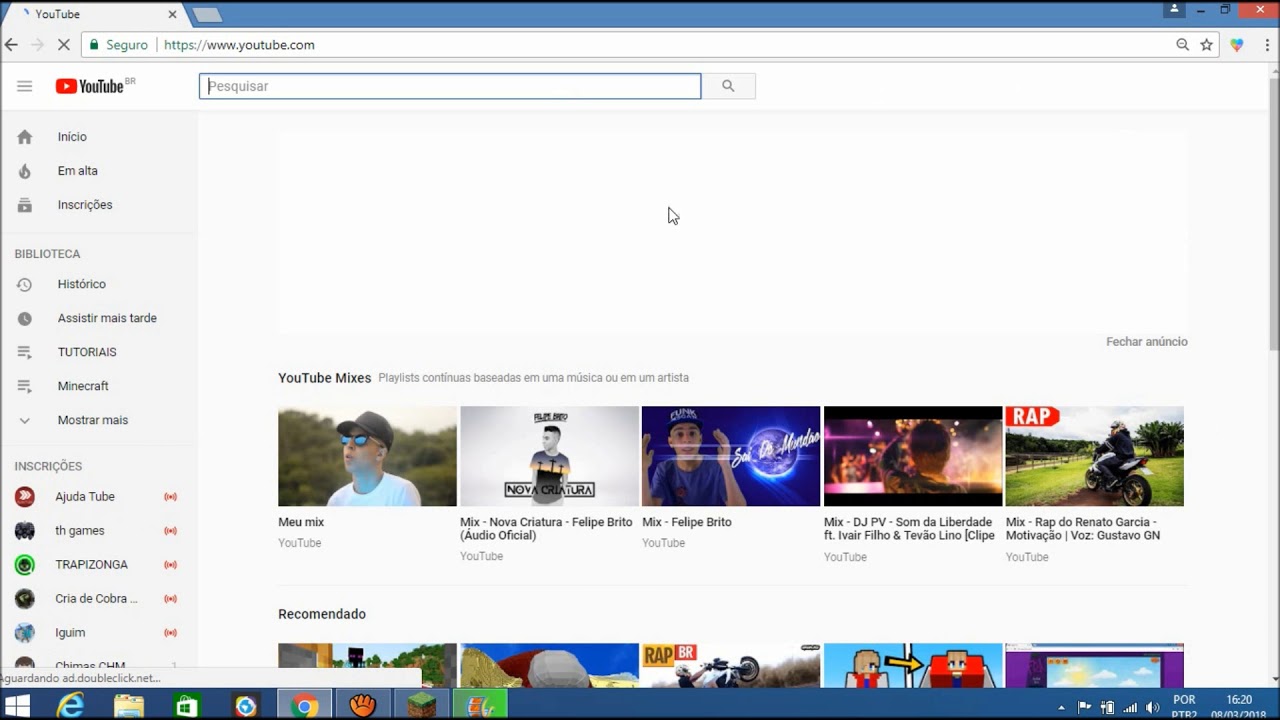Click the live indicator next to th games

point(170,531)
